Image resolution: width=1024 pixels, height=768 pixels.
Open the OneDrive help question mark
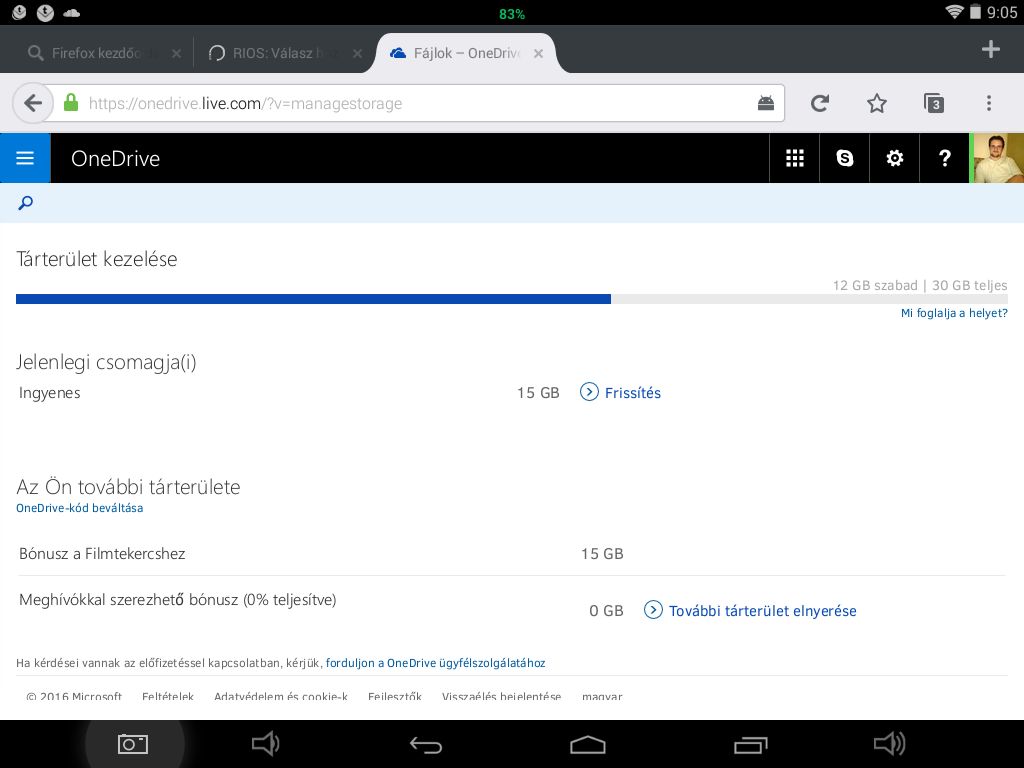pos(944,158)
